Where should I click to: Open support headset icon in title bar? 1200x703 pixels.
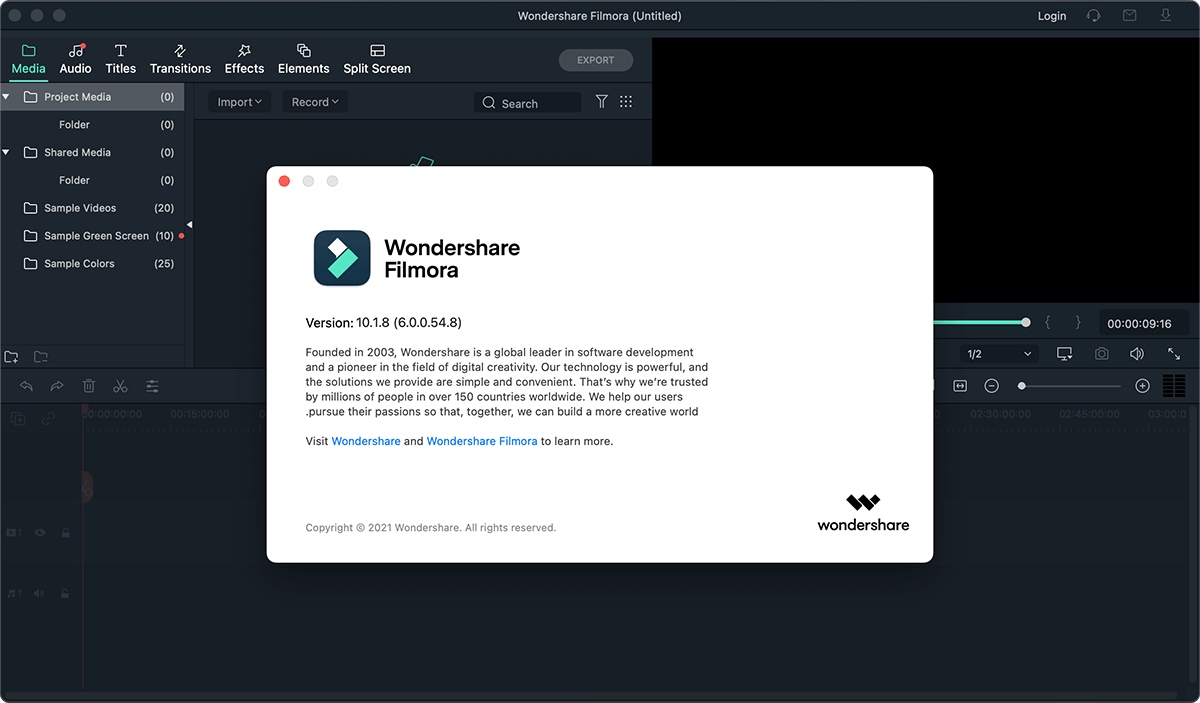pyautogui.click(x=1094, y=16)
